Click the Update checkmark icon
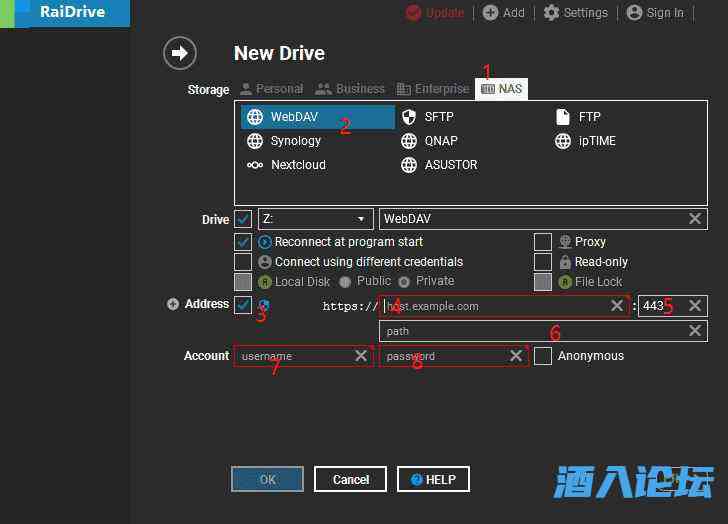 [x=414, y=13]
